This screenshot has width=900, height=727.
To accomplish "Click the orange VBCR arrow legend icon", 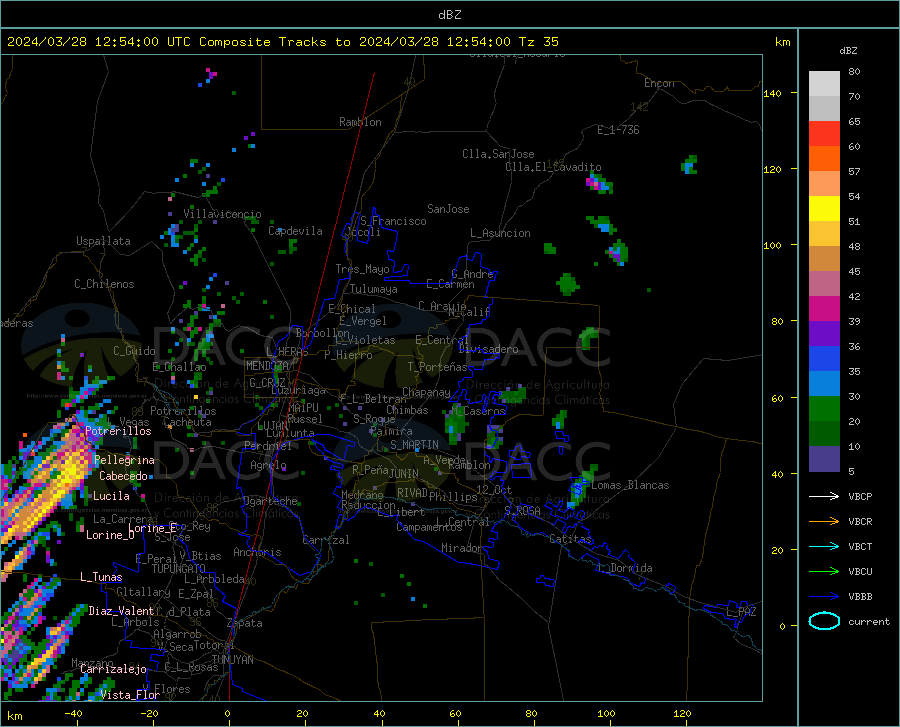I will coord(824,522).
